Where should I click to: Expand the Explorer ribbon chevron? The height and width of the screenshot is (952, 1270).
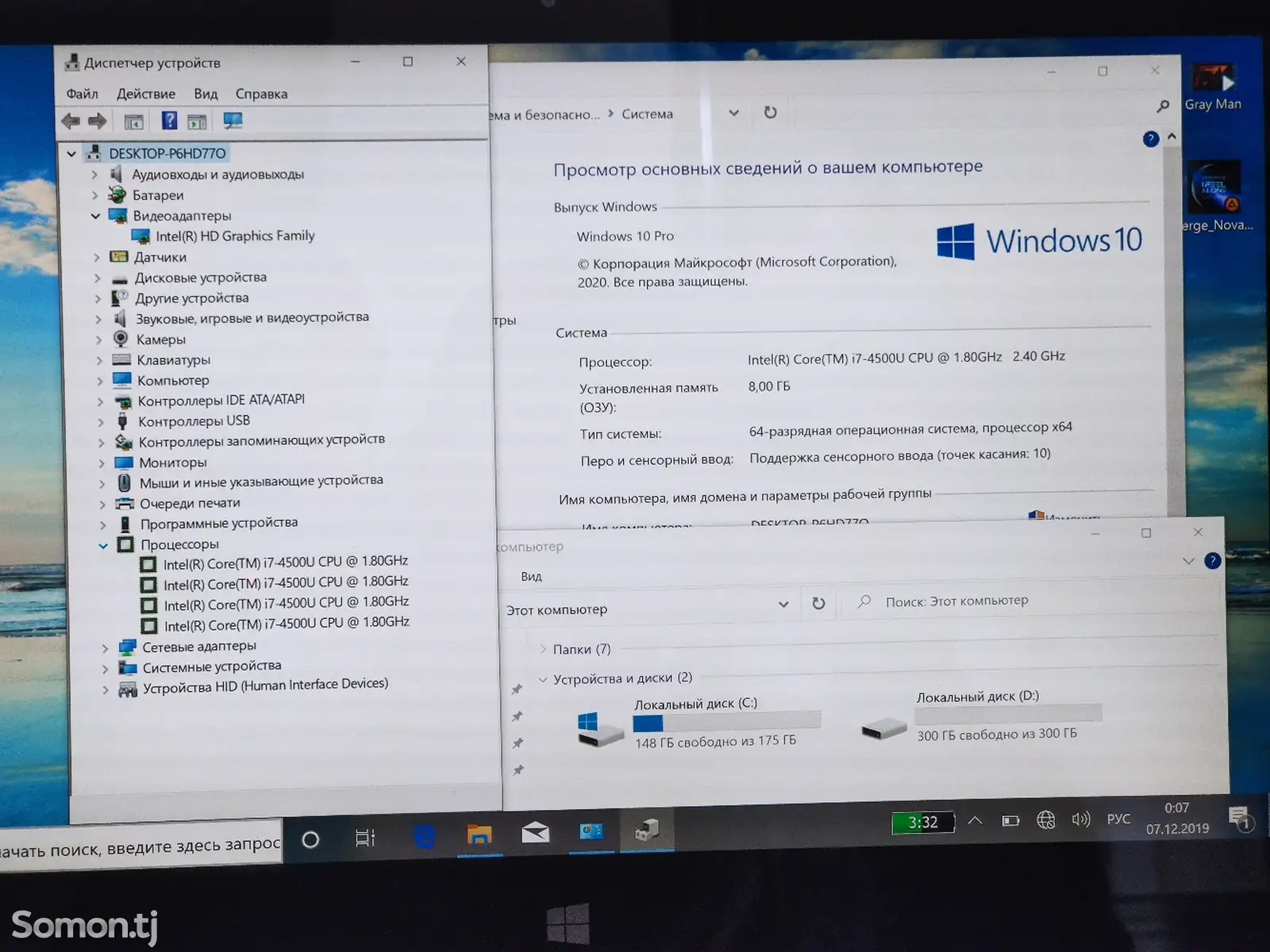(1188, 561)
